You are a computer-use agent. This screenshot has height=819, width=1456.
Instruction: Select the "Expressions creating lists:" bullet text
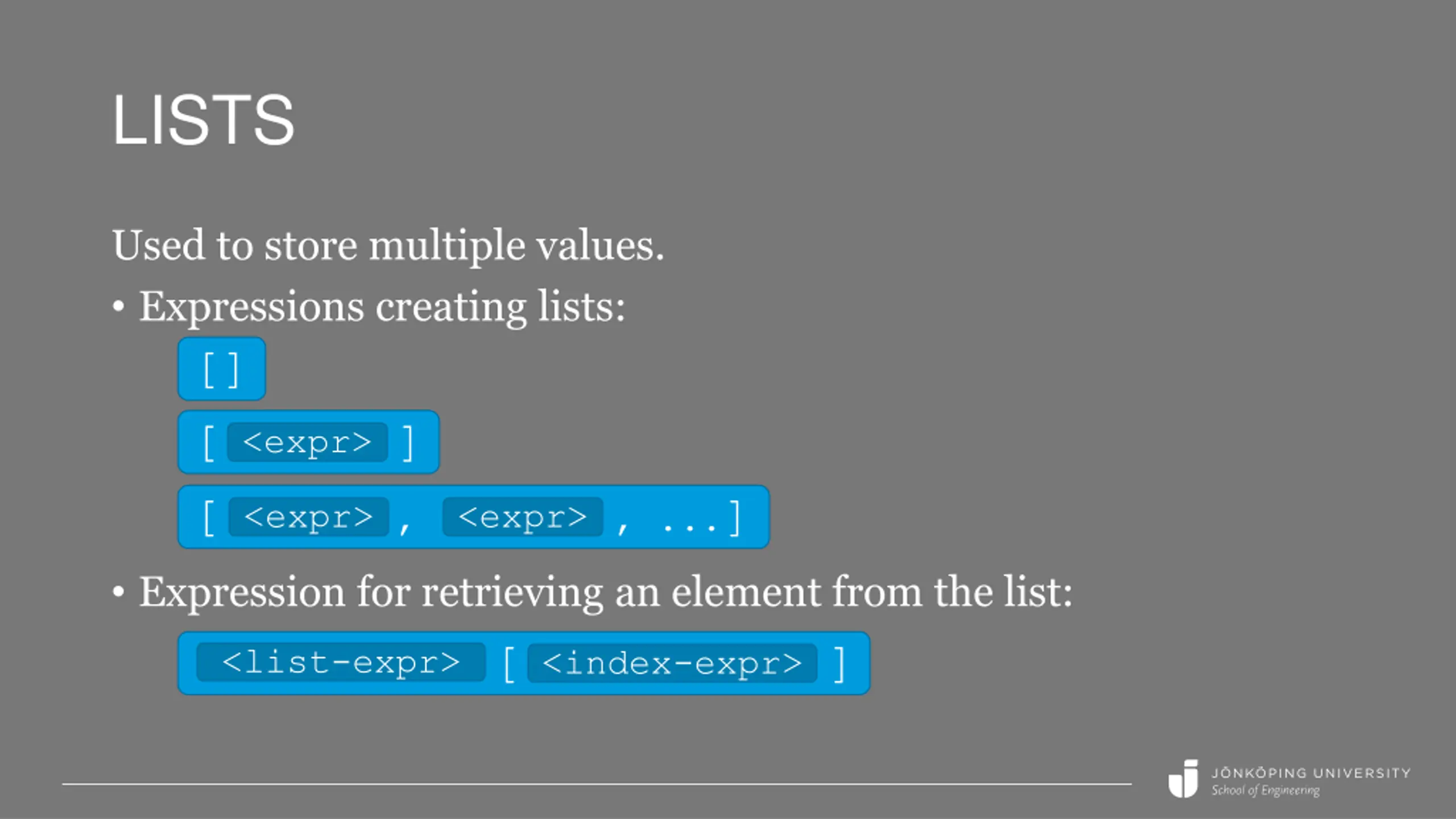(x=382, y=307)
